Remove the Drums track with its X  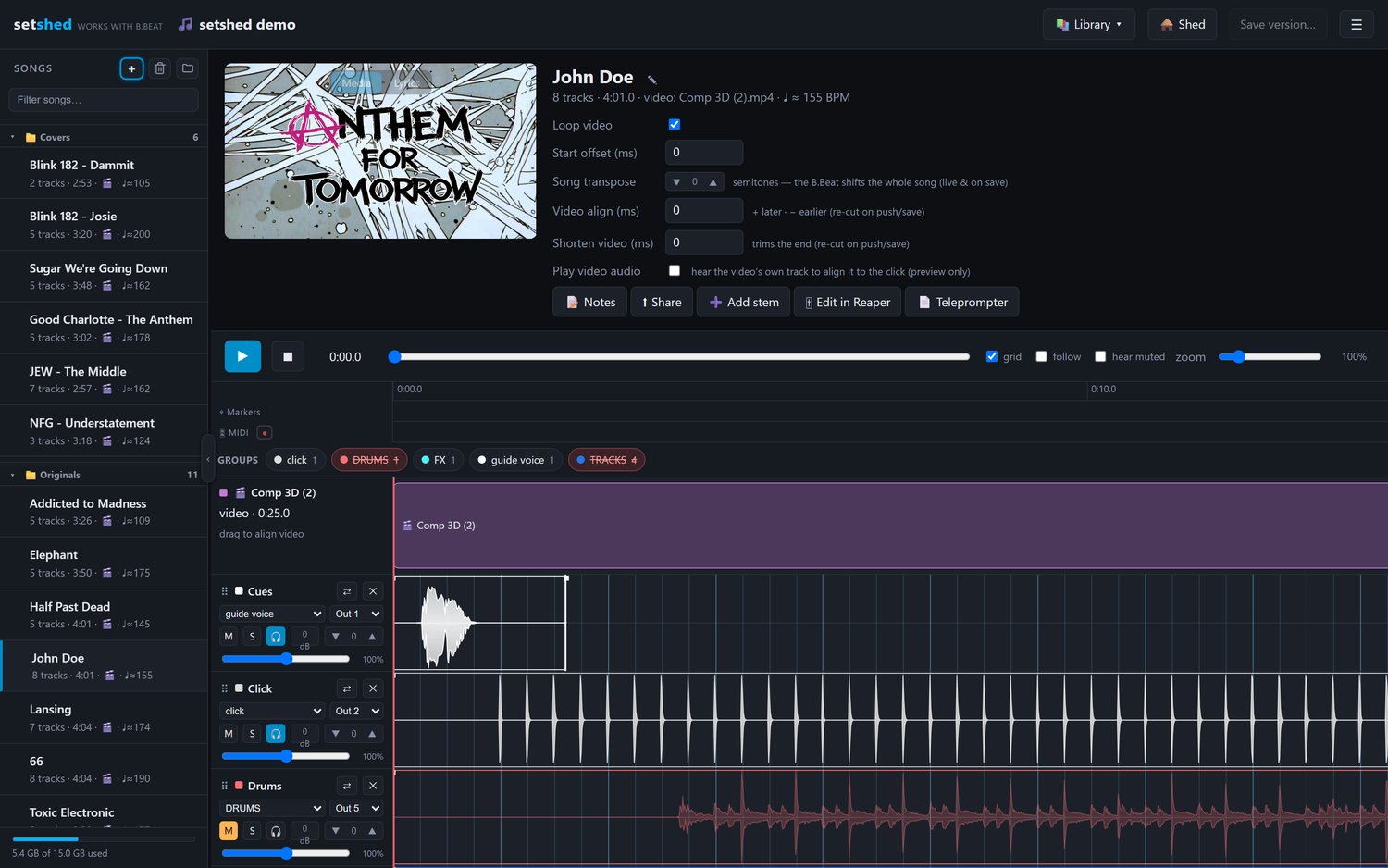click(x=373, y=786)
